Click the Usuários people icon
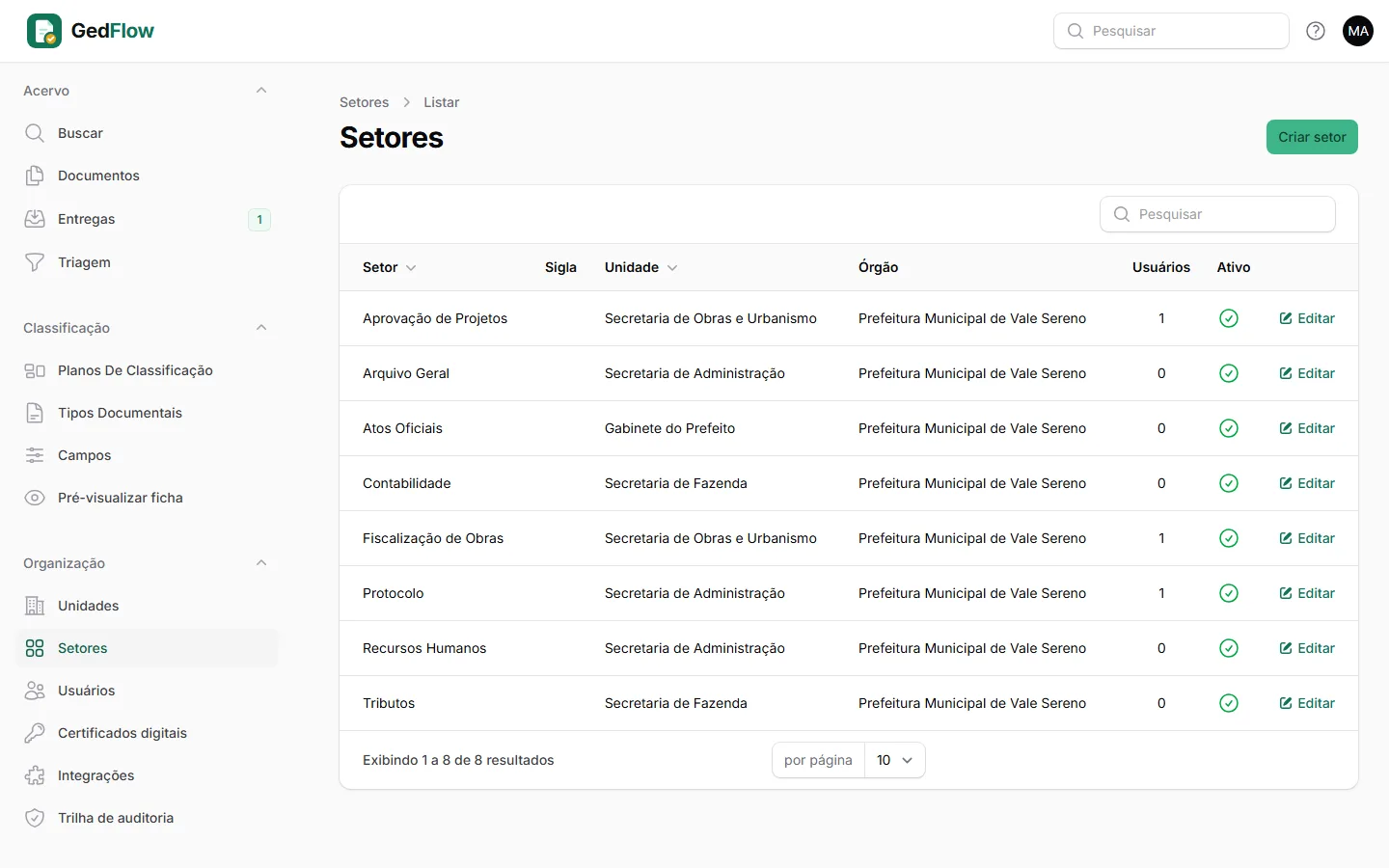This screenshot has height=868, width=1389. click(x=35, y=691)
